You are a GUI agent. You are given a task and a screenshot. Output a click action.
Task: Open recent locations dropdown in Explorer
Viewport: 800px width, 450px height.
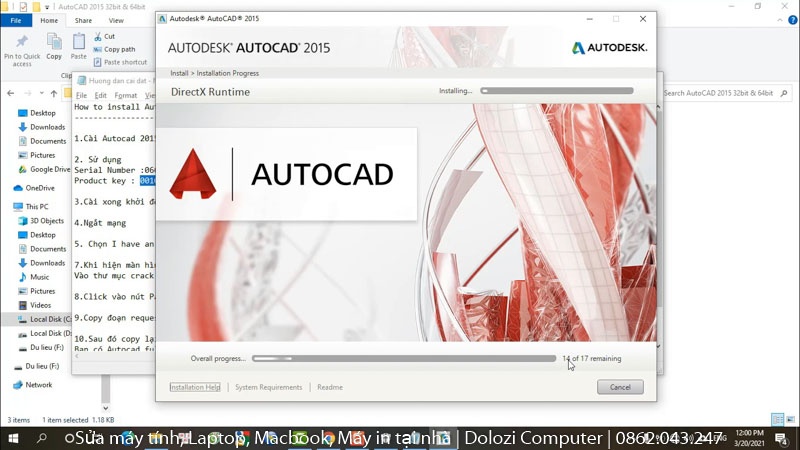pos(41,93)
